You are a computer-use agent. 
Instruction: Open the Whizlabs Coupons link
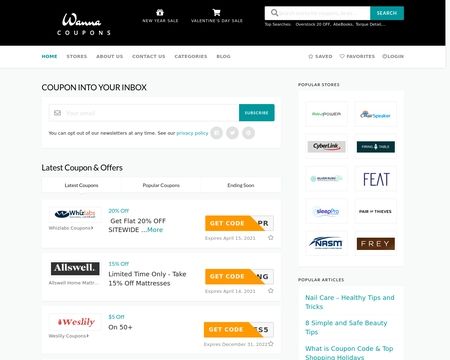[x=71, y=228]
